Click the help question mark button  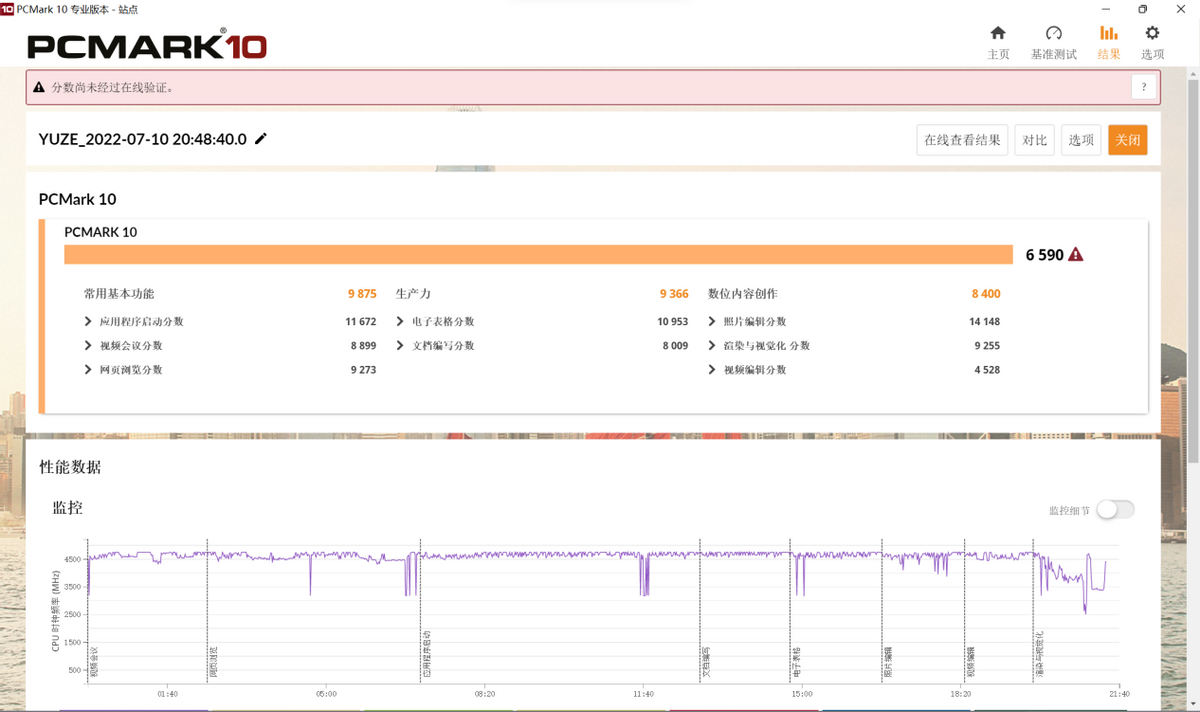click(1144, 87)
